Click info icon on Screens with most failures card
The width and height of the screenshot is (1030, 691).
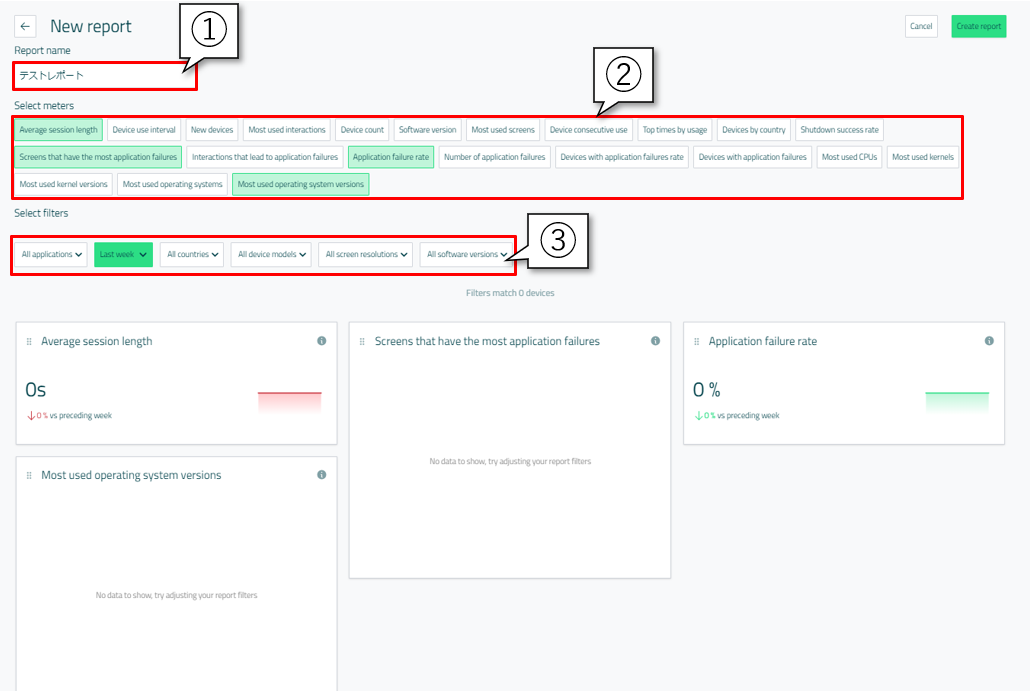click(x=655, y=341)
